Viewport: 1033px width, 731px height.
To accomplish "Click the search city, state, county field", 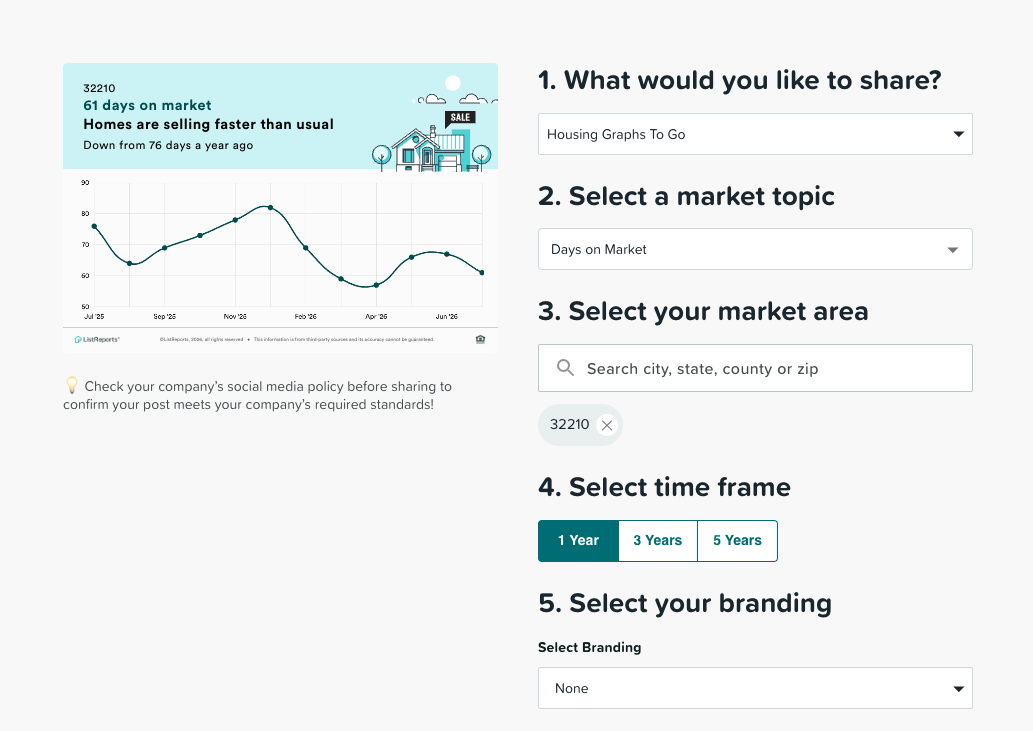I will click(755, 368).
